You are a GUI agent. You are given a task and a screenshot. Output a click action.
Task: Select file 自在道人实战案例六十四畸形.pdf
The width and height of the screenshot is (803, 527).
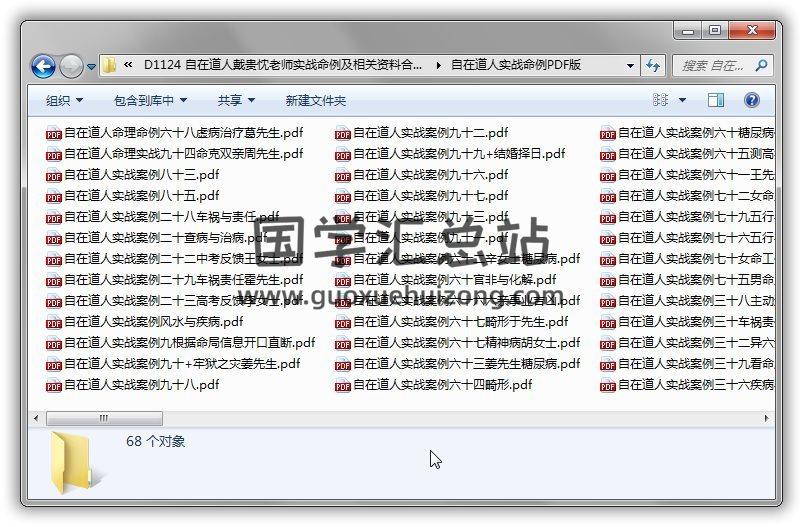(434, 385)
